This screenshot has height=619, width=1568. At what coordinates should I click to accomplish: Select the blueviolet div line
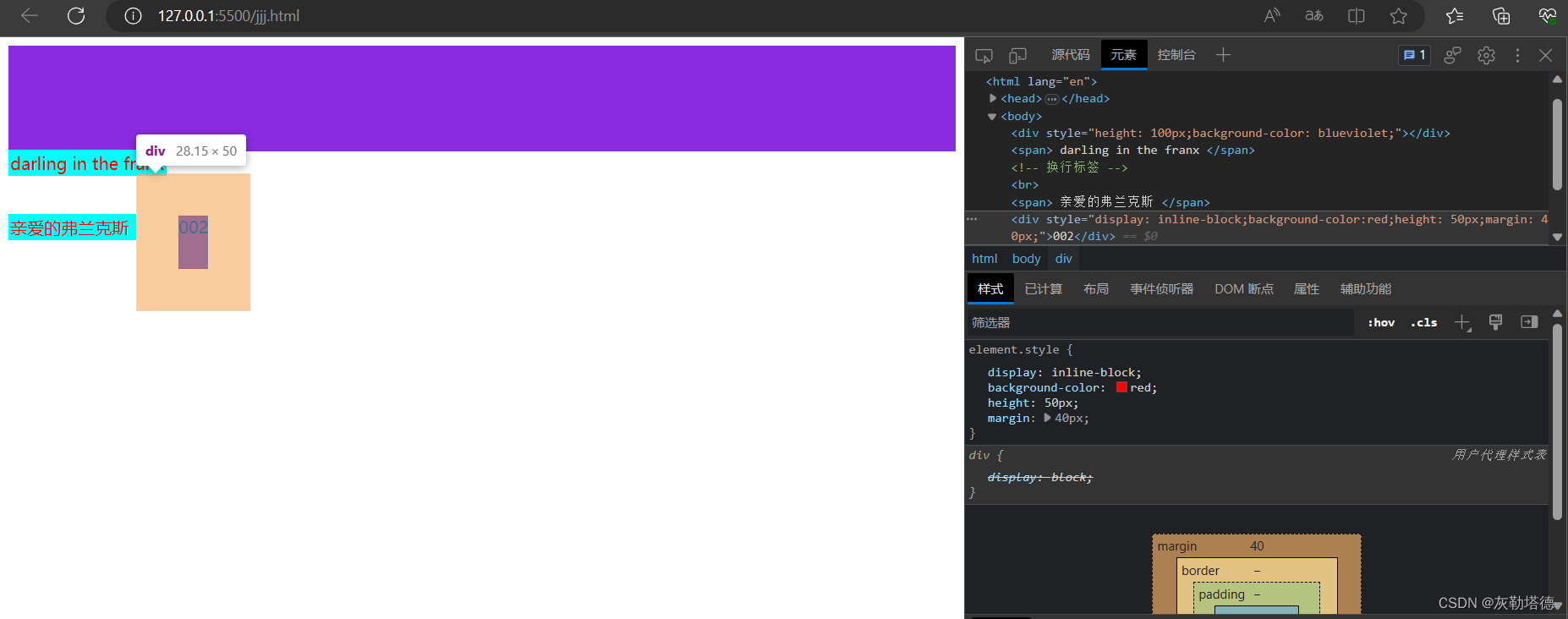(1231, 134)
